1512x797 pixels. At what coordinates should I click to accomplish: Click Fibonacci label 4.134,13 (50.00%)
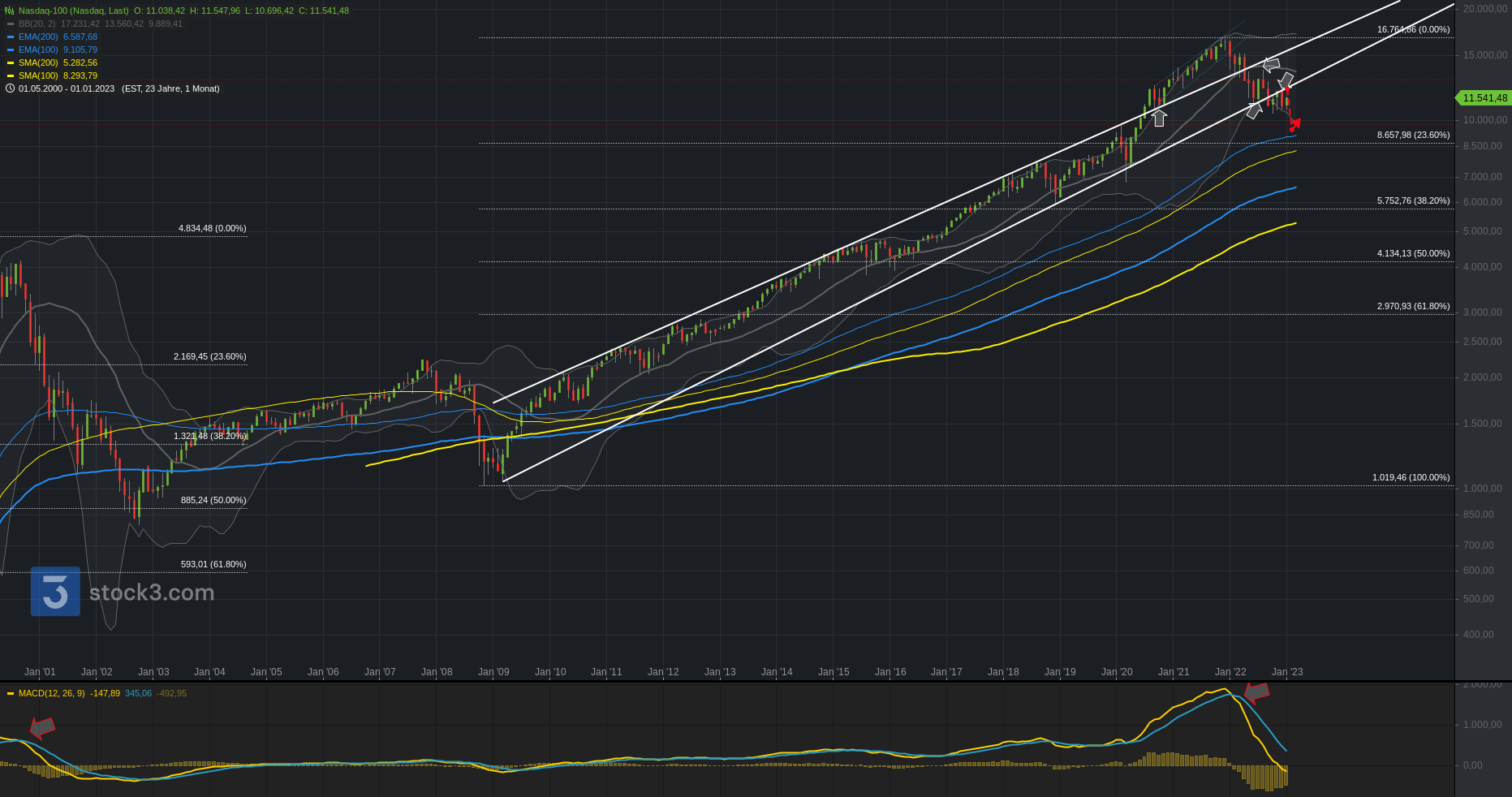1413,253
